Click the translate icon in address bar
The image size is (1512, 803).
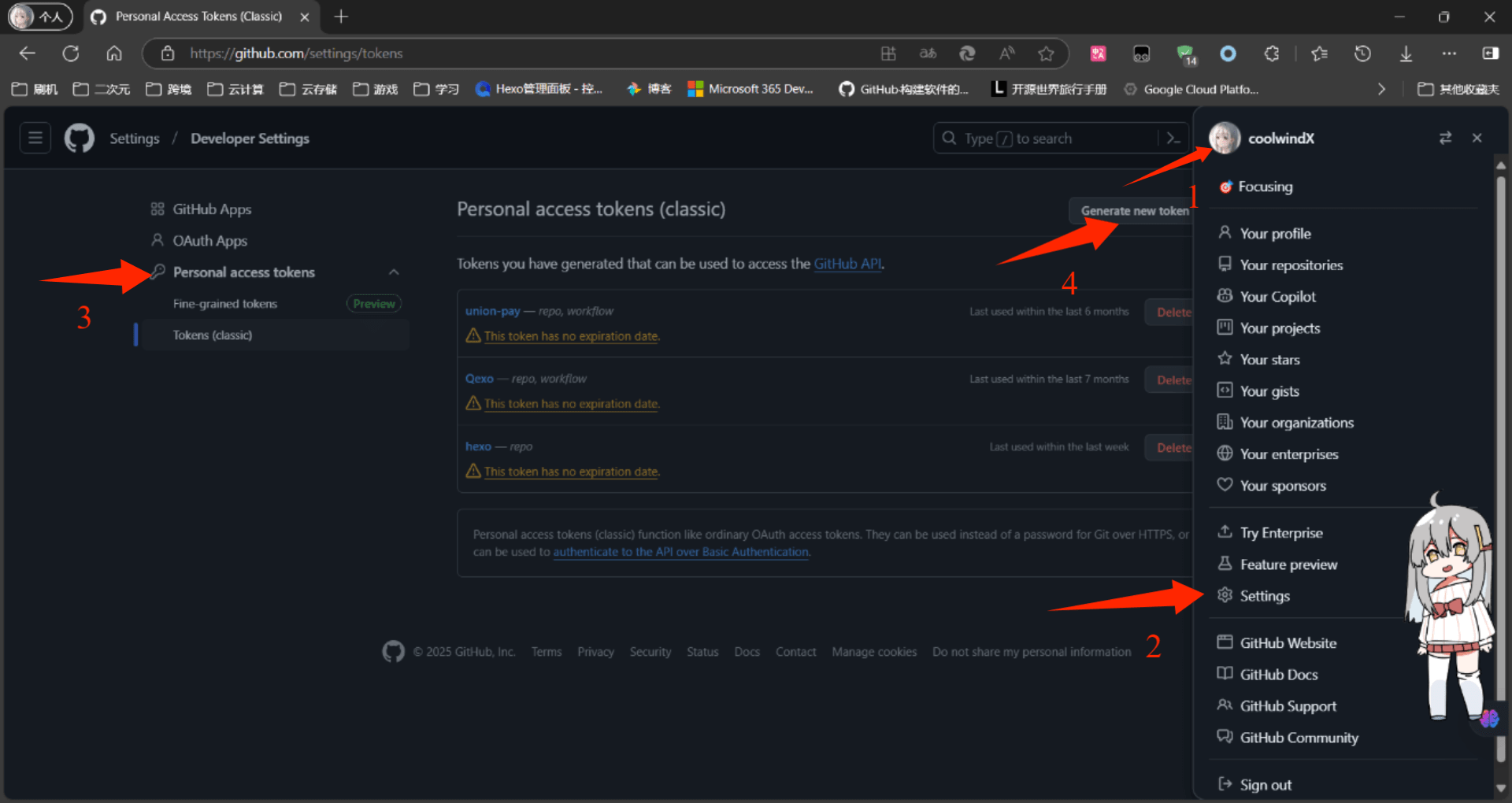[x=928, y=54]
